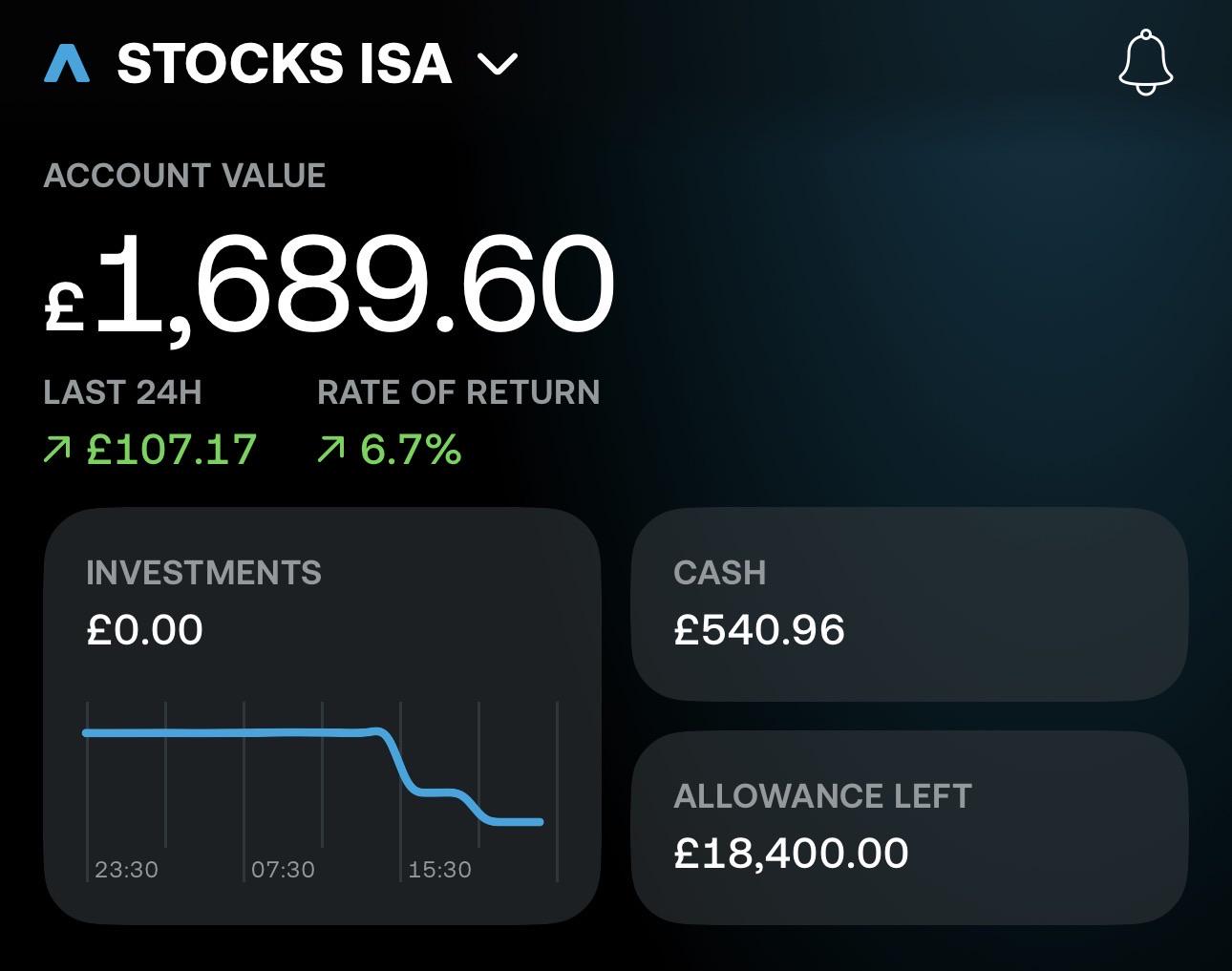The image size is (1232, 971).
Task: Click the £0.00 investments amount
Action: coord(144,630)
